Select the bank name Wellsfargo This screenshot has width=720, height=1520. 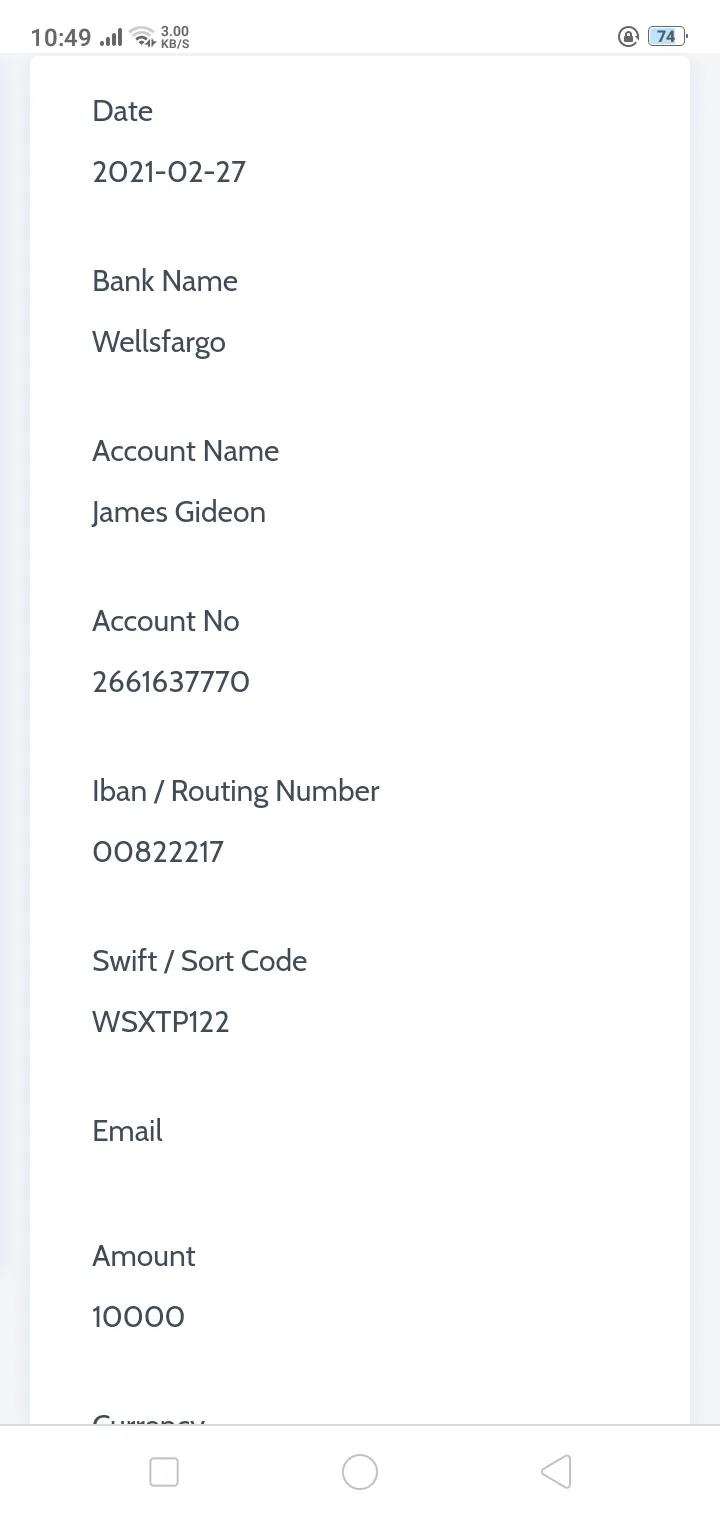click(x=159, y=342)
